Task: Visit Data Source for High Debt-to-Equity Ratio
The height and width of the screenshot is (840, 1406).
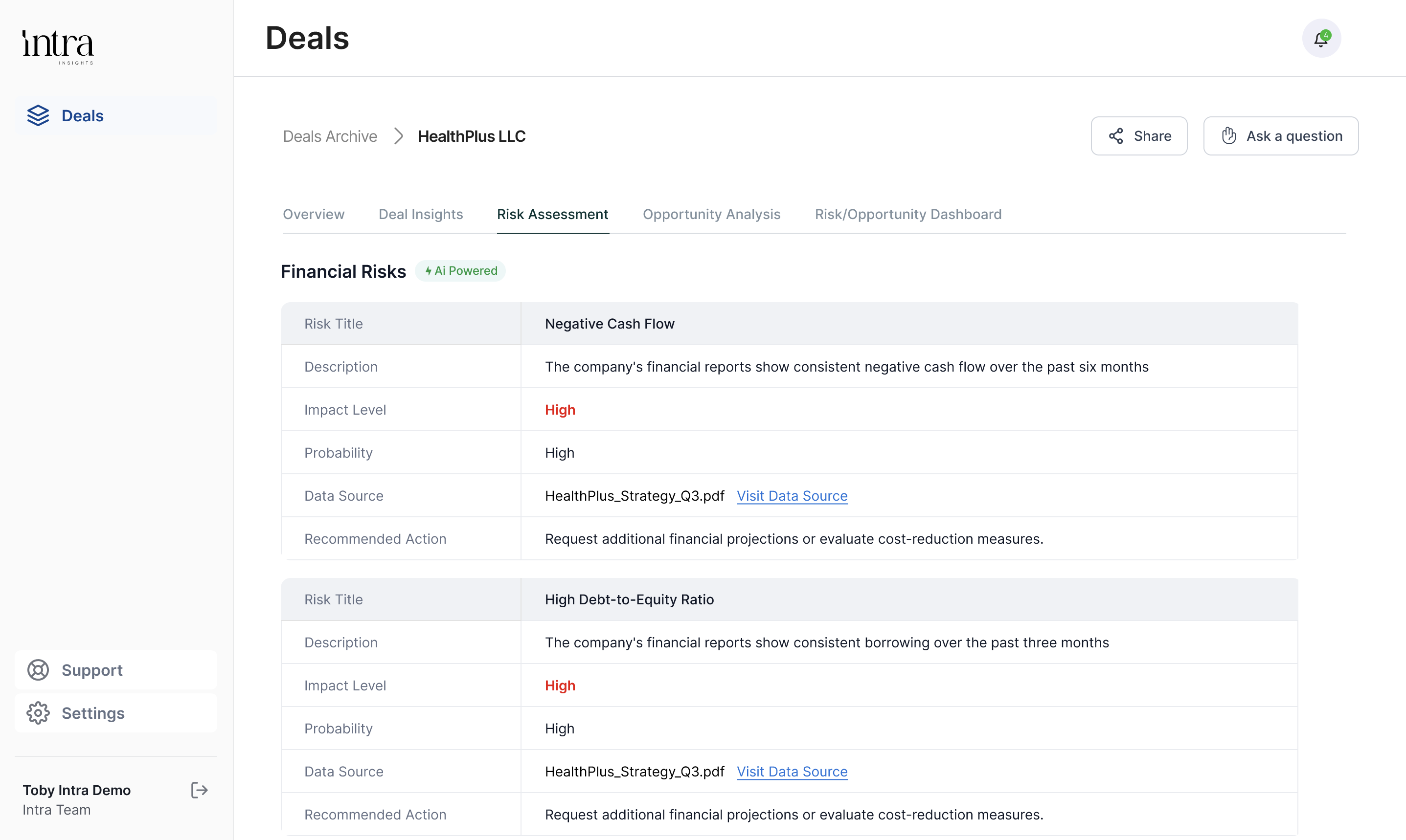Action: [x=792, y=772]
